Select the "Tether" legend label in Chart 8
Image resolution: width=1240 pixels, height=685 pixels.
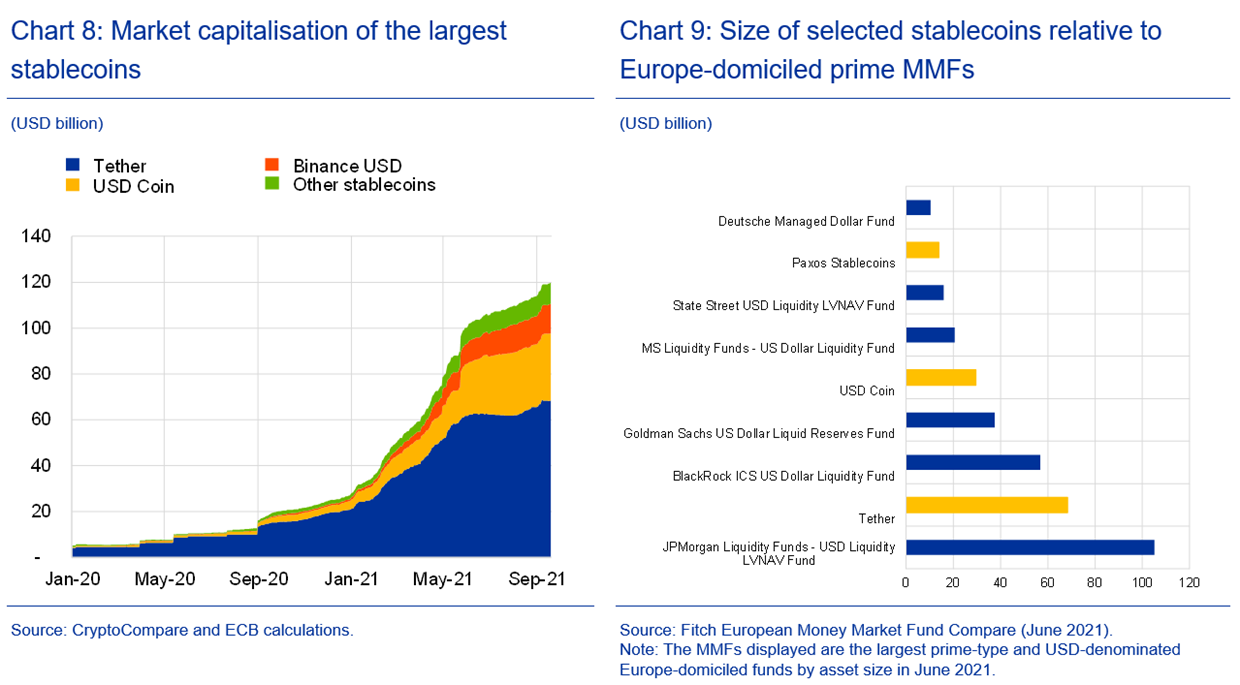tap(120, 166)
